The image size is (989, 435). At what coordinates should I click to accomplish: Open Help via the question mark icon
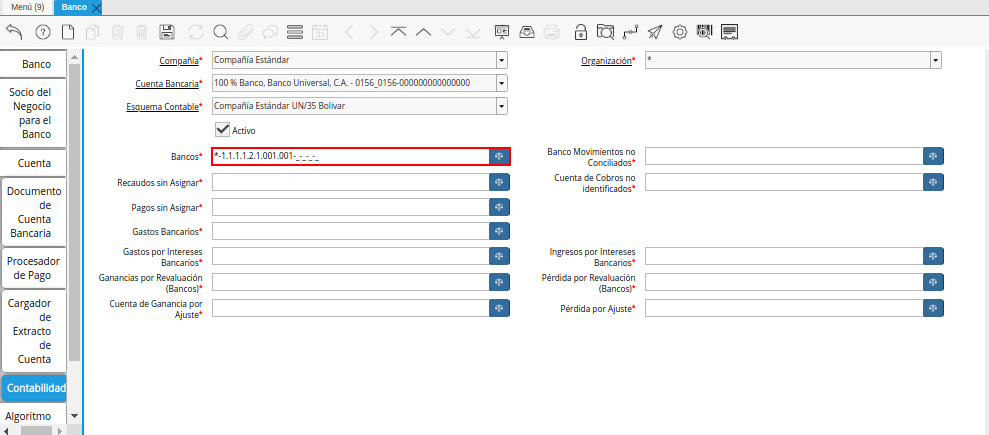click(42, 32)
